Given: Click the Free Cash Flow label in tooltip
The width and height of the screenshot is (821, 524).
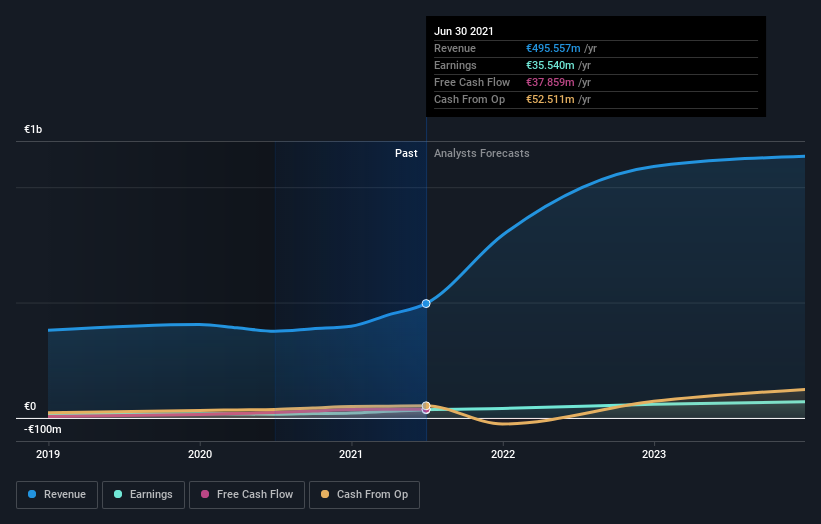Looking at the screenshot, I should (472, 82).
